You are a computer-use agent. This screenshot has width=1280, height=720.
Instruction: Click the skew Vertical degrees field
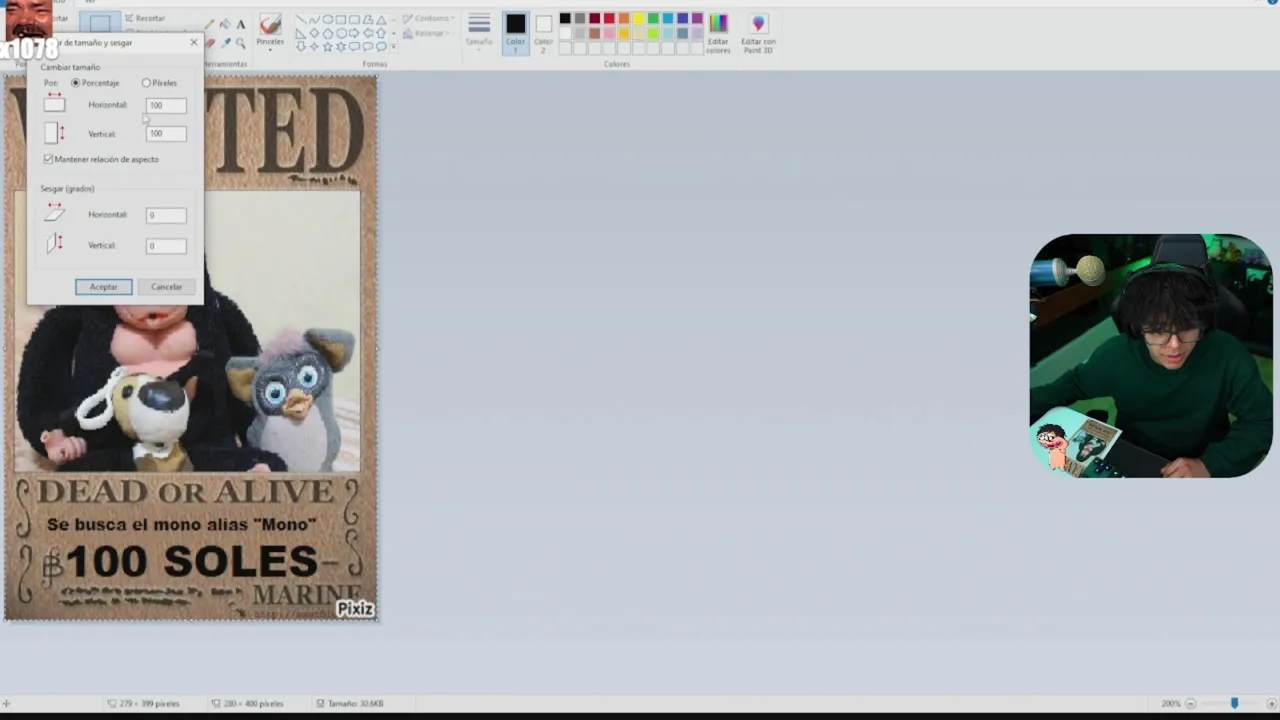tap(166, 245)
